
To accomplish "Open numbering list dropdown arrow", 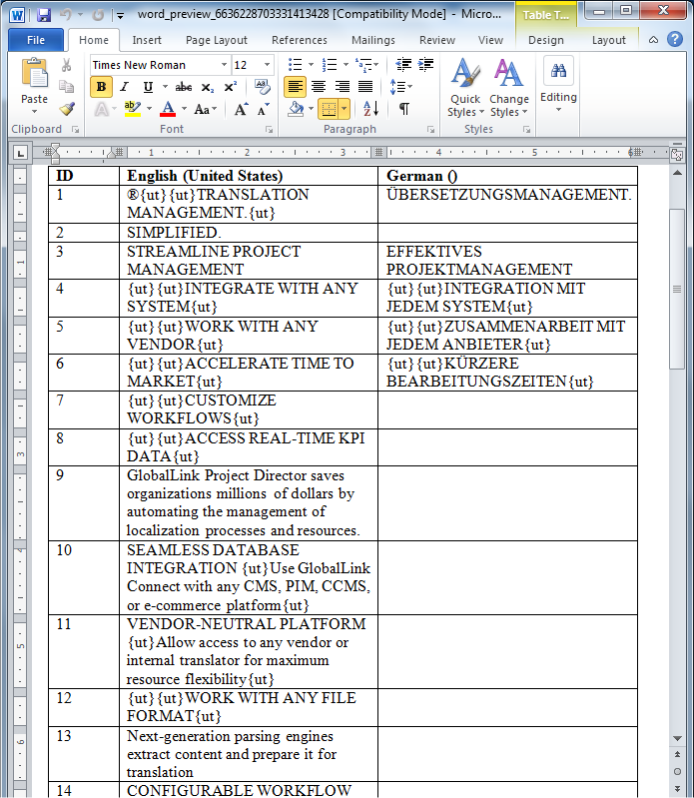I will point(345,65).
